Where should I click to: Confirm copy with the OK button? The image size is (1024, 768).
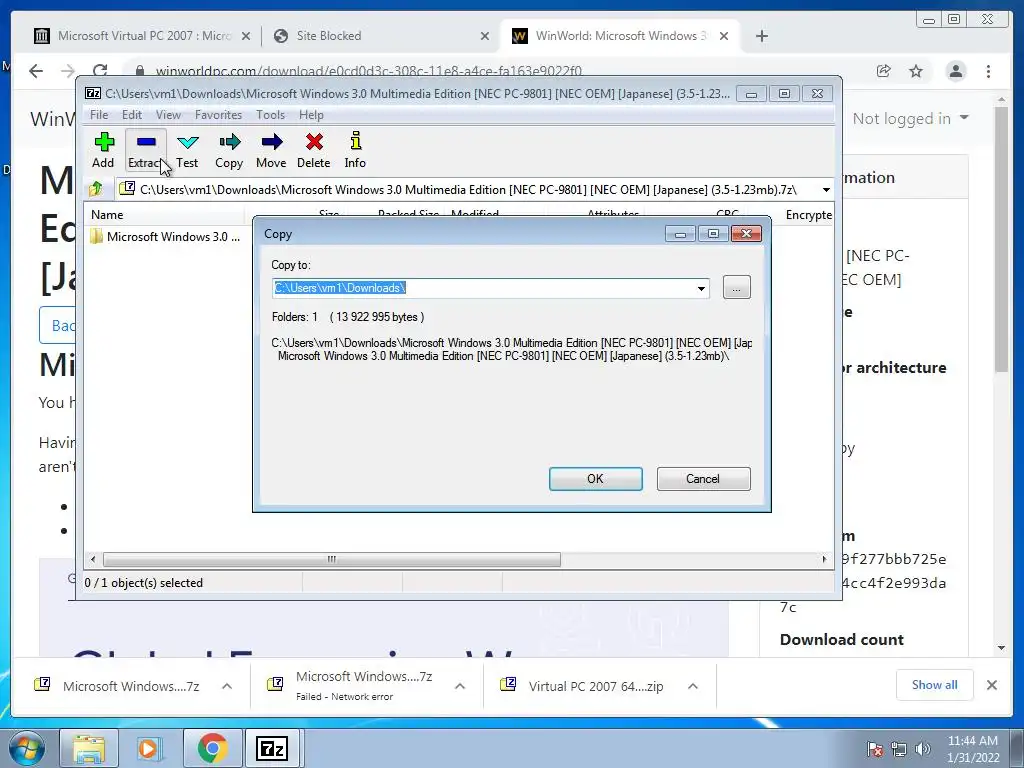[596, 479]
